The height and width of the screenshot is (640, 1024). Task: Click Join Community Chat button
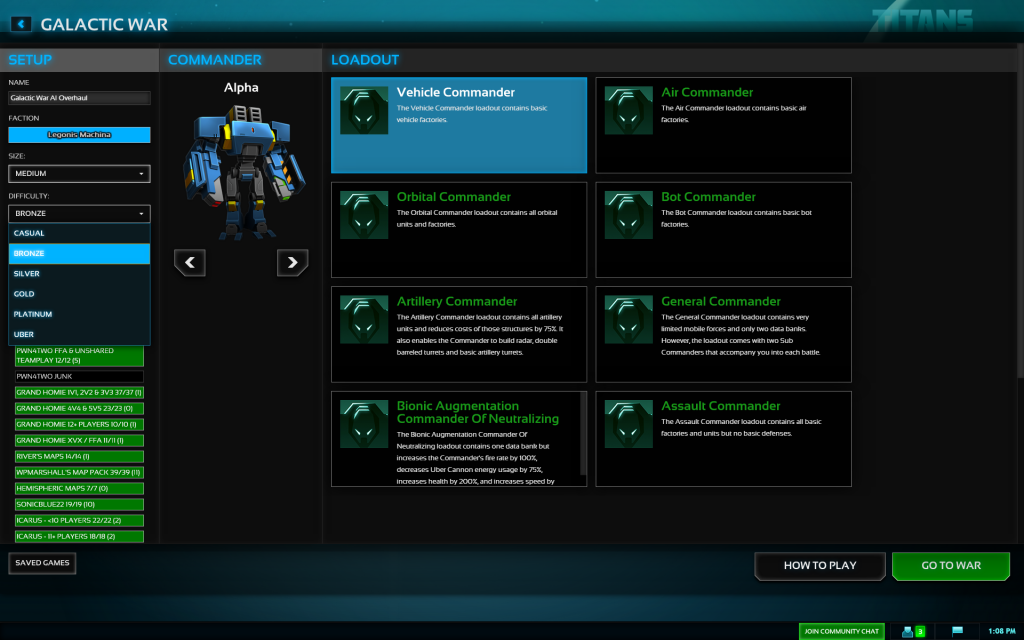[x=842, y=632]
